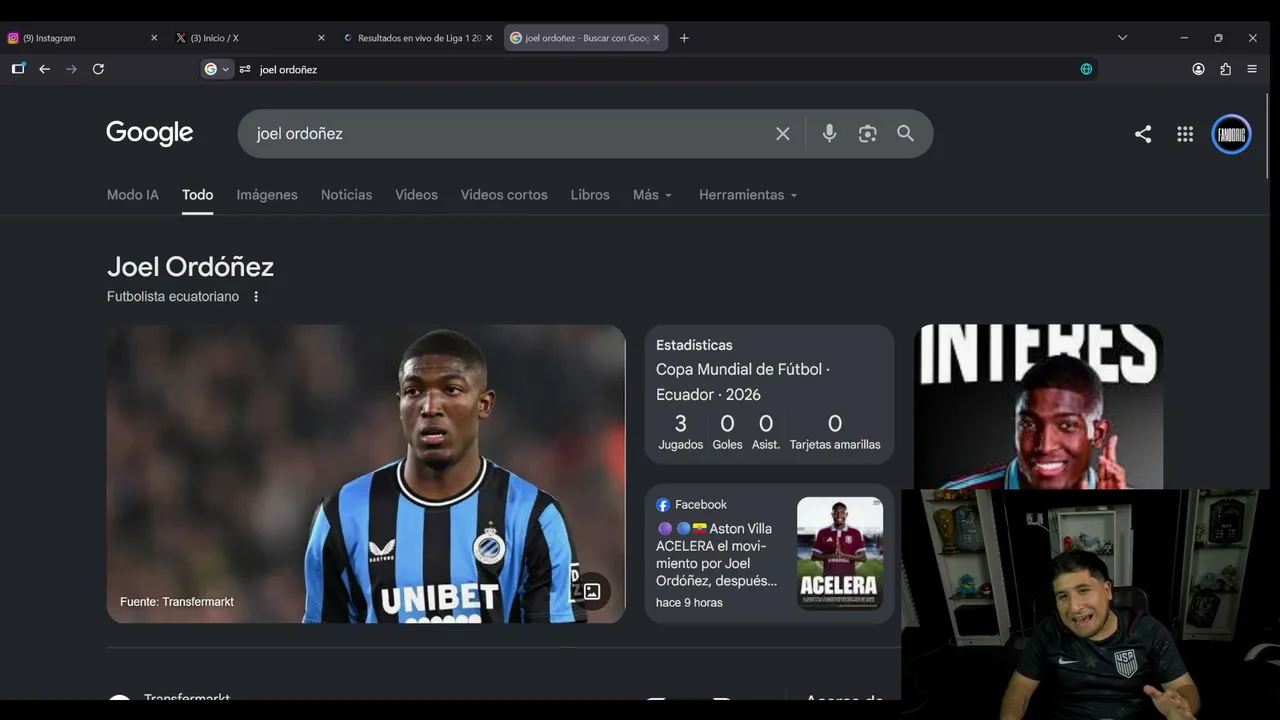
Task: Click the Fuente: Transfermarkt label
Action: click(x=177, y=602)
